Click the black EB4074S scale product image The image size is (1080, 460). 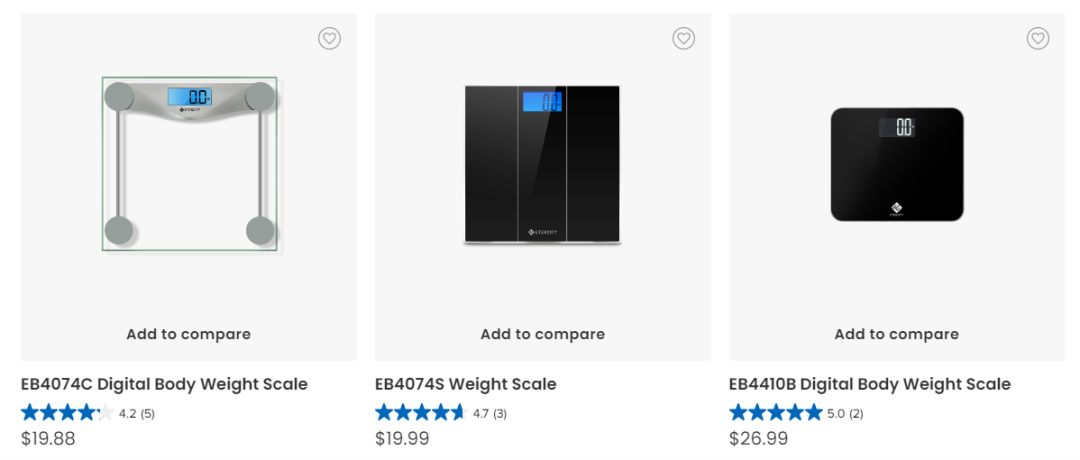coord(542,164)
